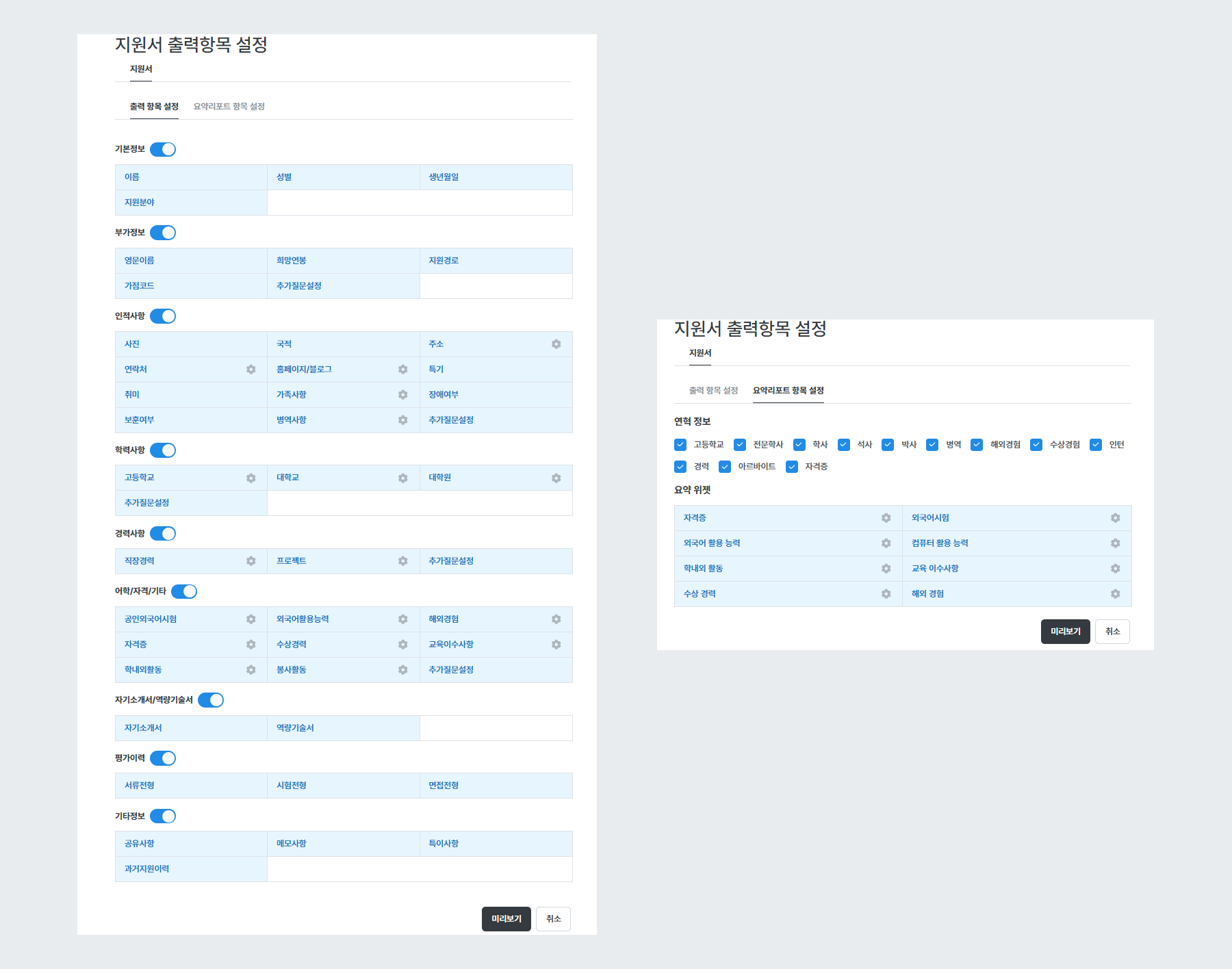Select 요약리포트 항목 설정 tab, right panel
The width and height of the screenshot is (1232, 969).
(788, 391)
